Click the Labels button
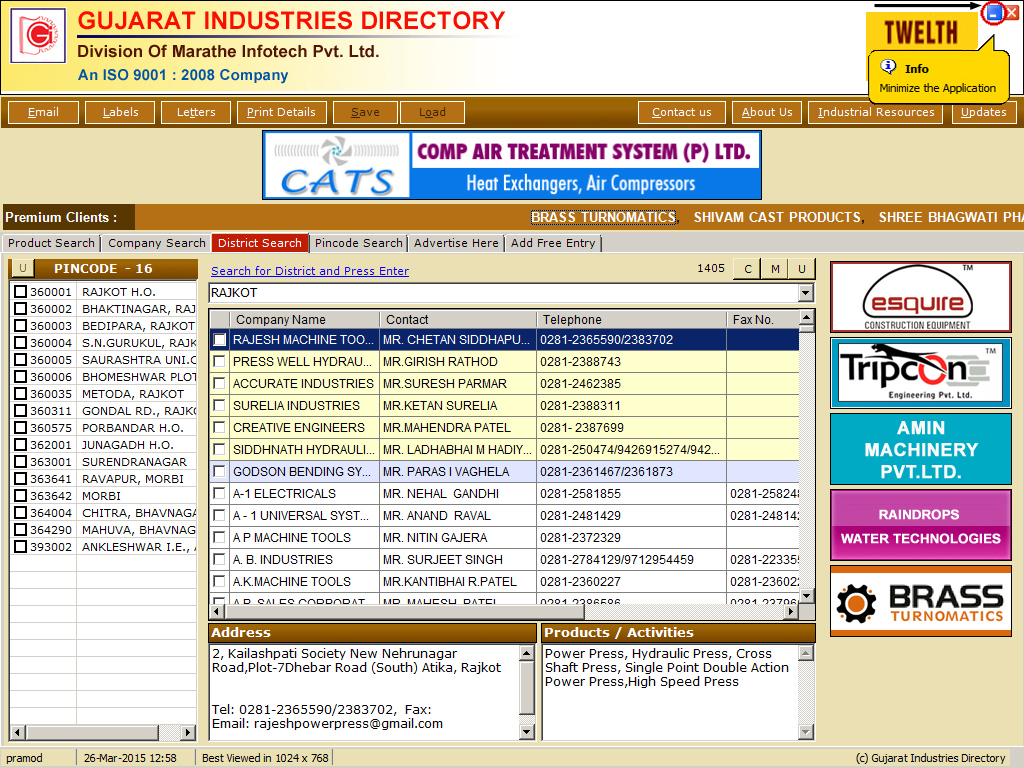Viewport: 1024px width, 768px height. click(120, 112)
